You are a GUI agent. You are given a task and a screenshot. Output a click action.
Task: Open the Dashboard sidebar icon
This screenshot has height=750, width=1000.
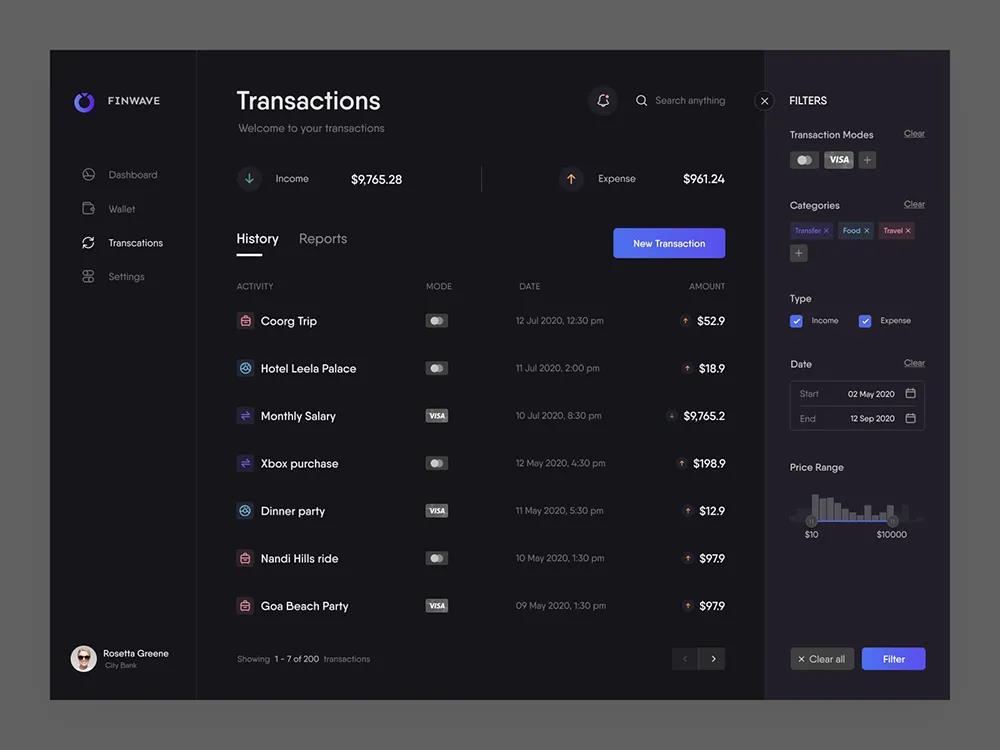(89, 174)
